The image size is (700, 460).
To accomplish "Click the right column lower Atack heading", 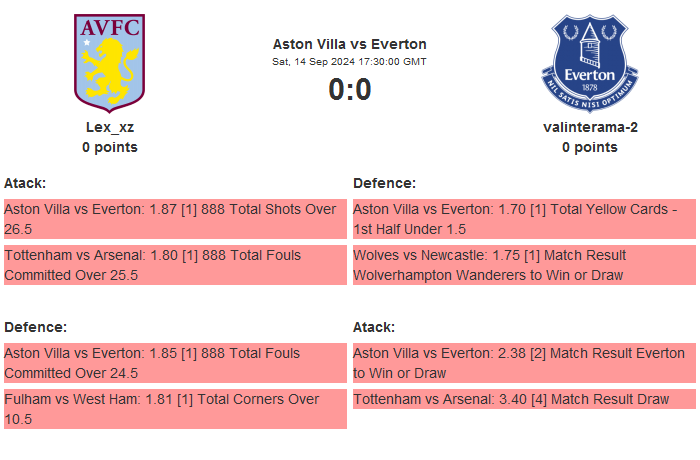I will click(x=374, y=327).
